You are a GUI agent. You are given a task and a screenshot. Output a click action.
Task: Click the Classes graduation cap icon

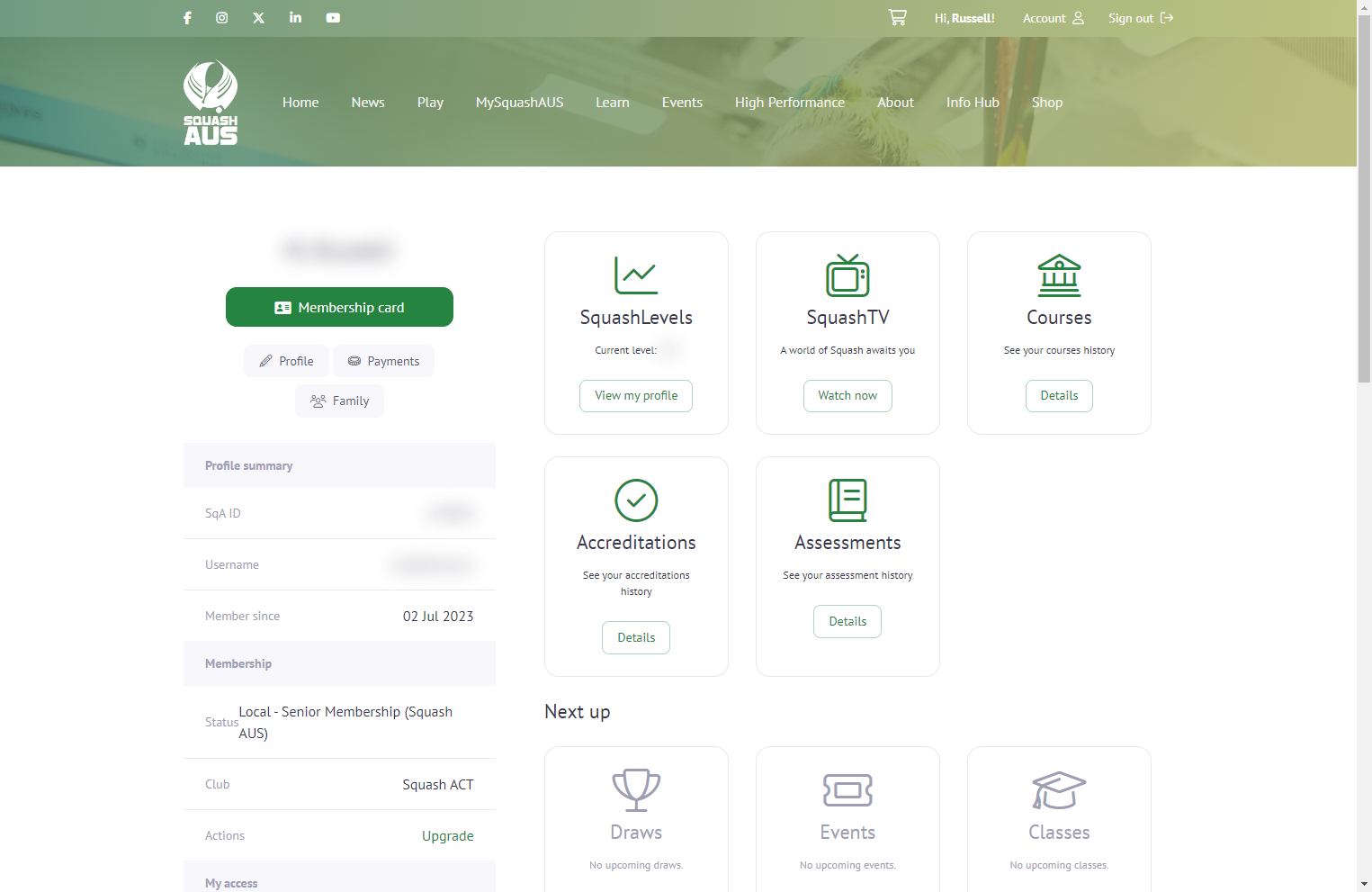coord(1059,790)
